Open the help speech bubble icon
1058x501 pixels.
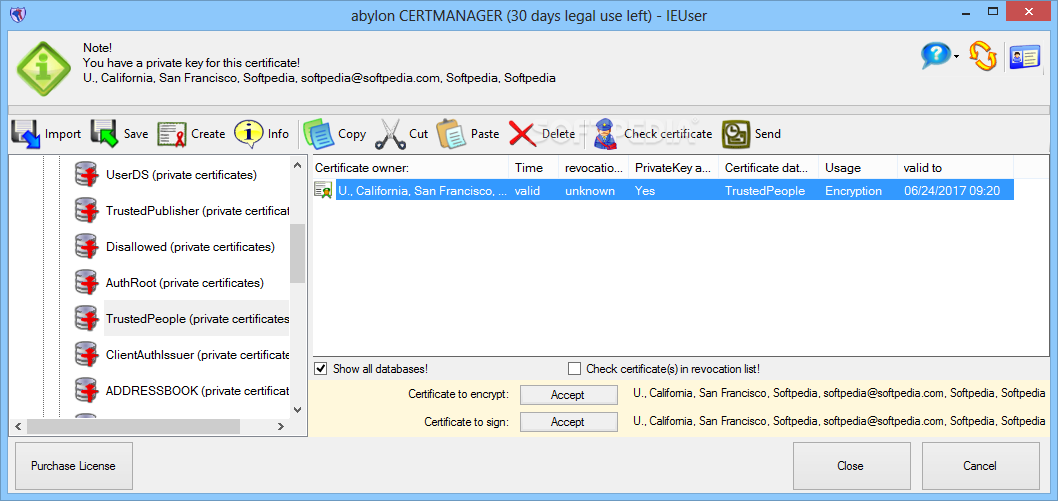[936, 56]
